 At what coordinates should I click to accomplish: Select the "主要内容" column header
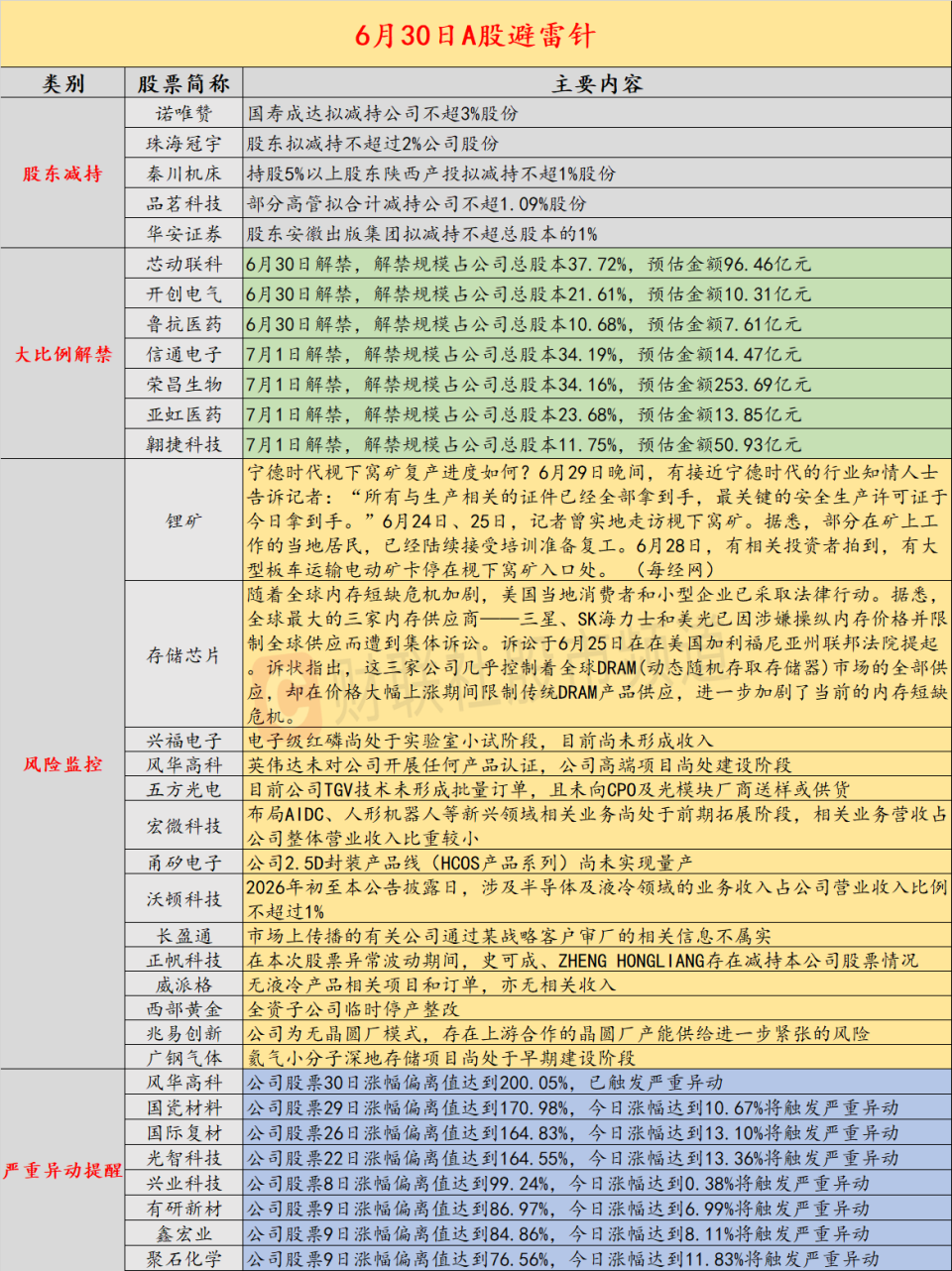coord(597,84)
